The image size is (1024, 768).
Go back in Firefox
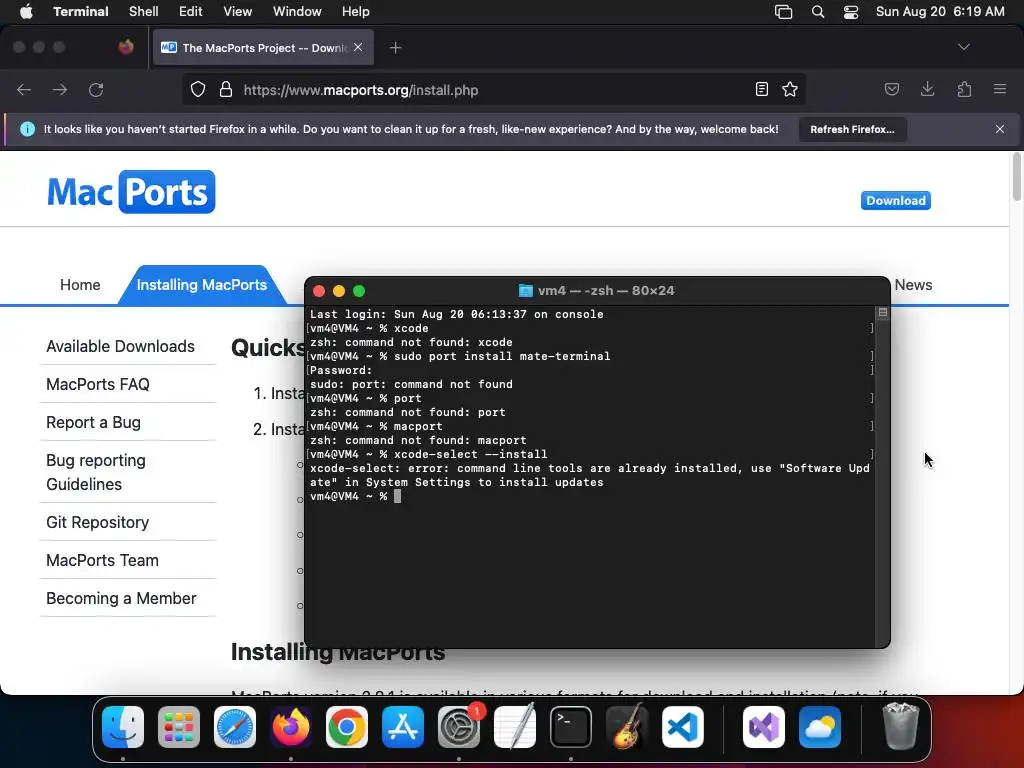[24, 90]
